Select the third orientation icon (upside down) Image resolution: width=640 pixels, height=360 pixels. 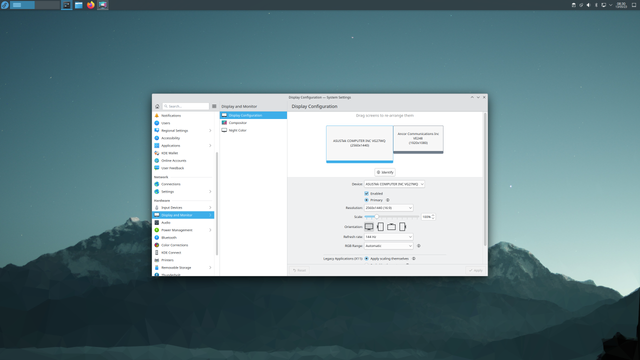pos(391,227)
